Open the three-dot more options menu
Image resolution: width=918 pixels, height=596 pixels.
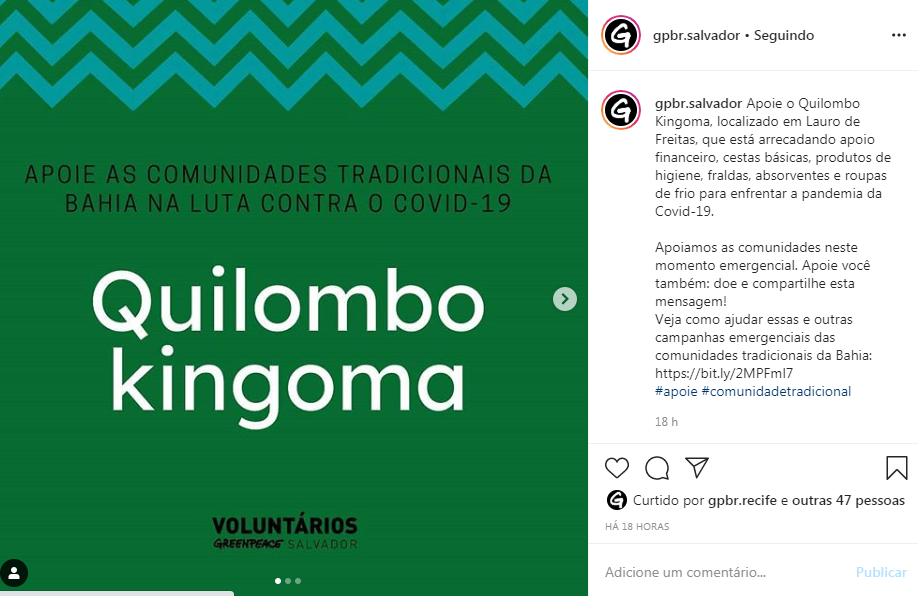coord(899,35)
